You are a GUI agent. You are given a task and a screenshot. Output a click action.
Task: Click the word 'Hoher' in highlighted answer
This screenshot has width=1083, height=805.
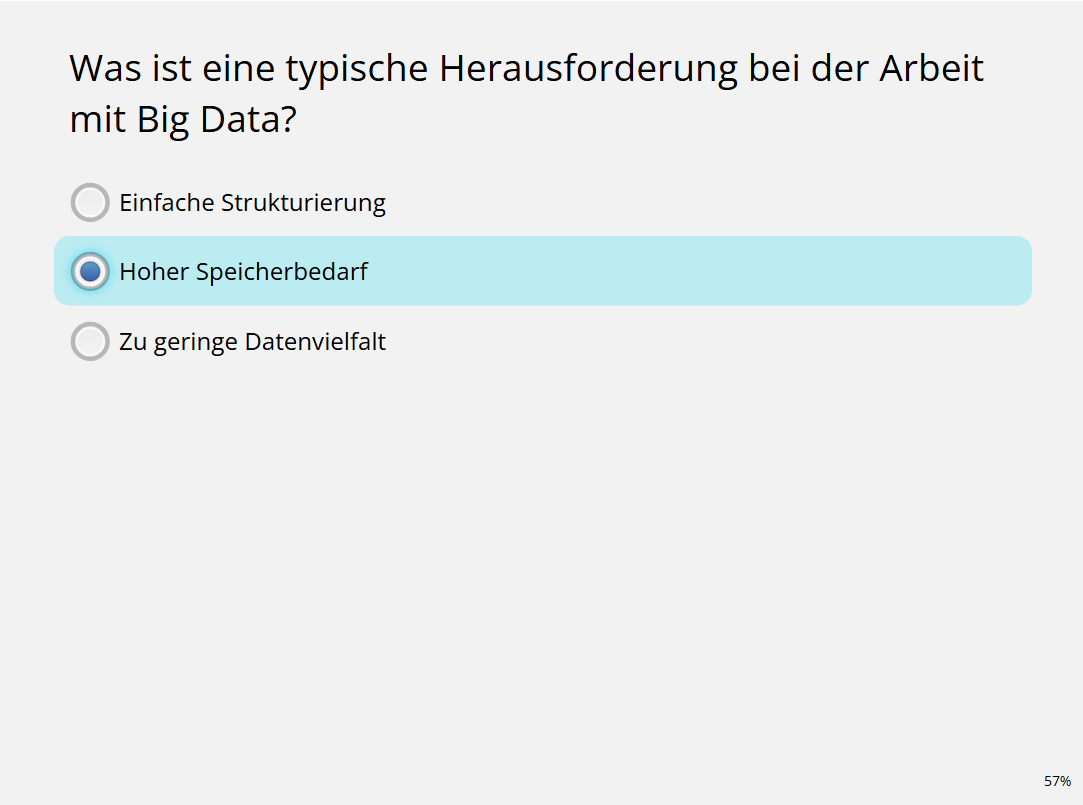[x=154, y=271]
